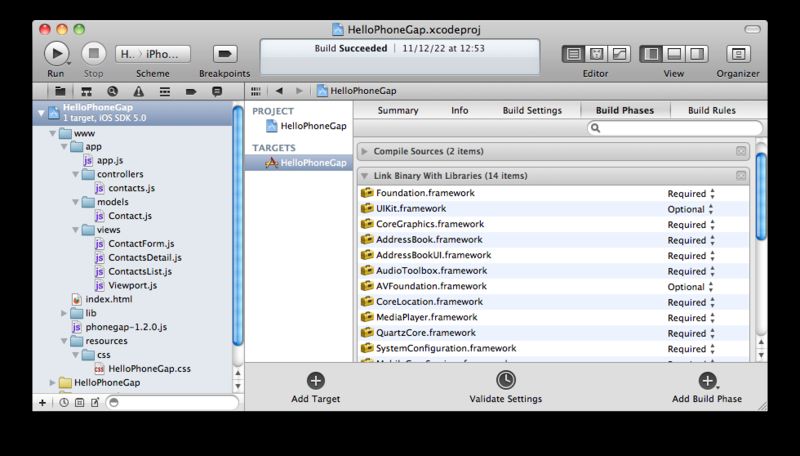
Task: Collapse the models folder
Action: click(x=76, y=202)
